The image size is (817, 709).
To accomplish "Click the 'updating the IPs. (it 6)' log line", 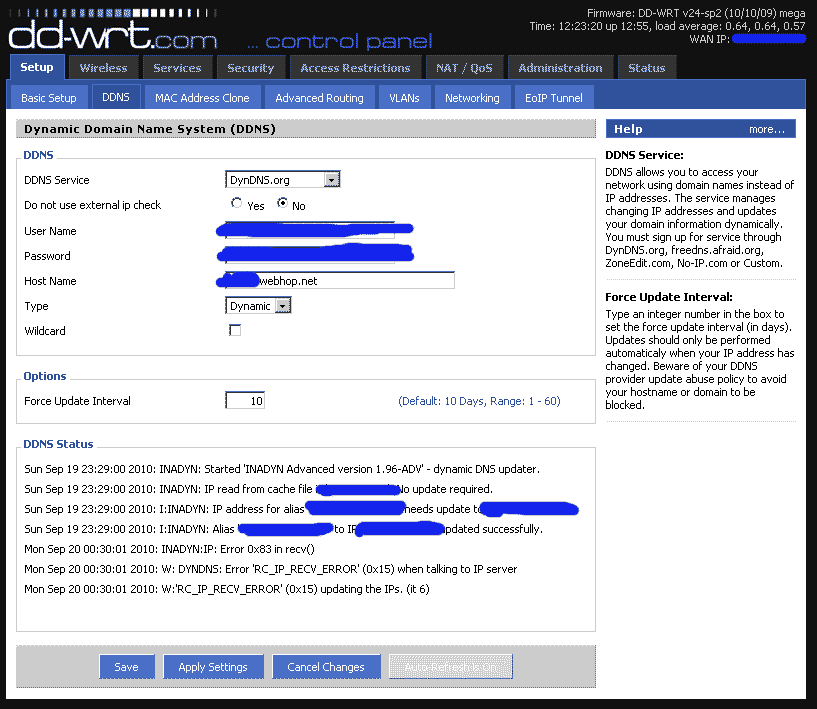I will pyautogui.click(x=227, y=589).
